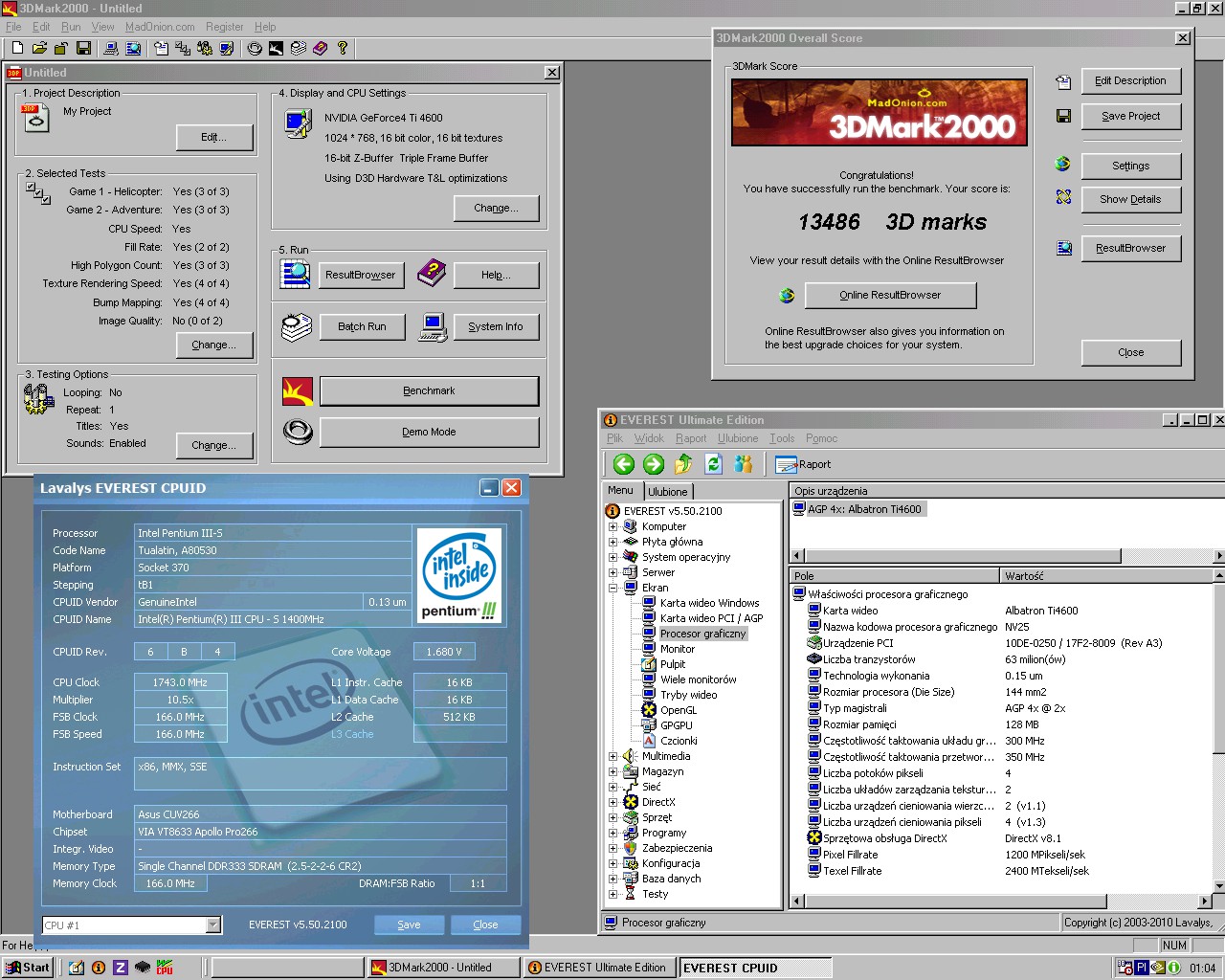Screen dimensions: 1225x980
Task: Click the Save floppy disk toolbar icon
Action: pyautogui.click(x=83, y=48)
